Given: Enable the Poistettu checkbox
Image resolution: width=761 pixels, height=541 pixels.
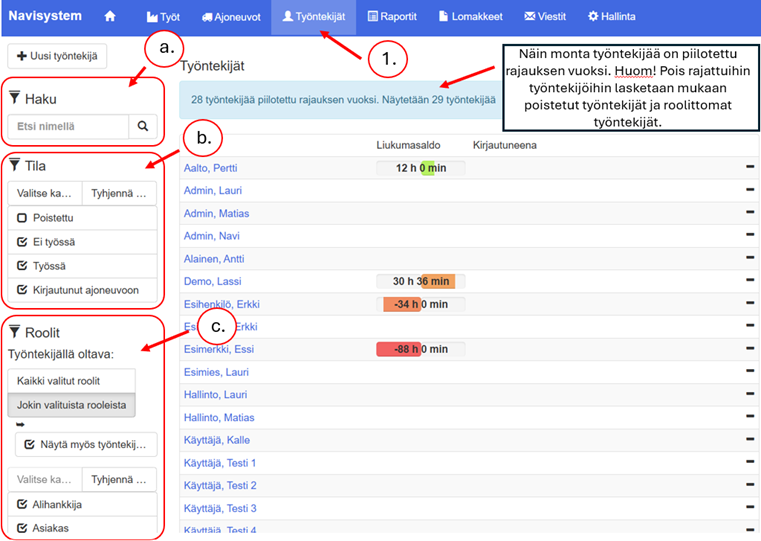Looking at the screenshot, I should 22,218.
